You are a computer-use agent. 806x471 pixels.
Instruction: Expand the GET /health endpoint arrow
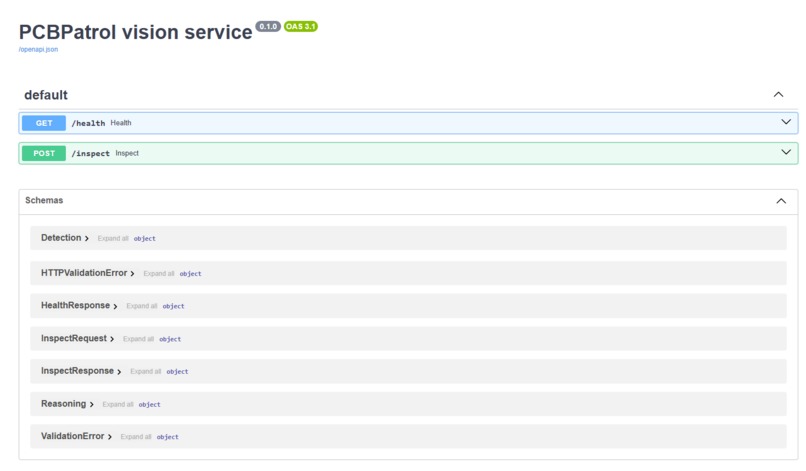coord(786,122)
